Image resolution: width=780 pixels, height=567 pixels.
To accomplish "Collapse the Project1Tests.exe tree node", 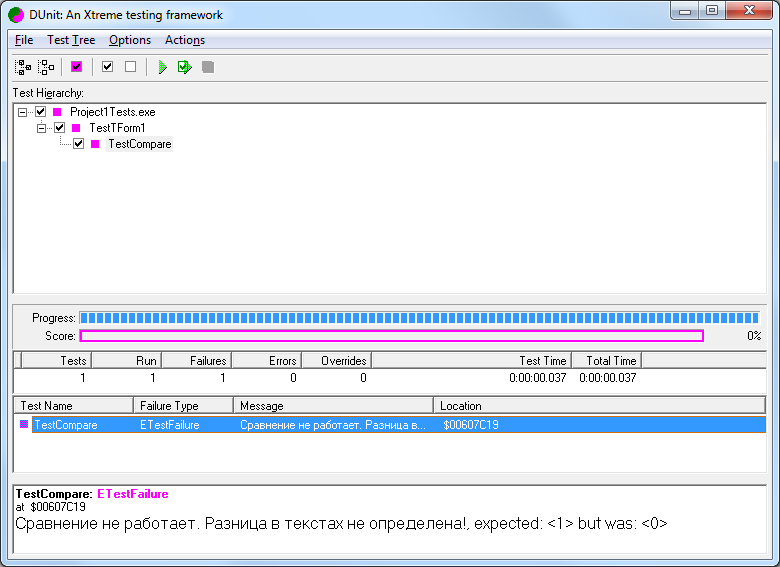I will [22, 112].
